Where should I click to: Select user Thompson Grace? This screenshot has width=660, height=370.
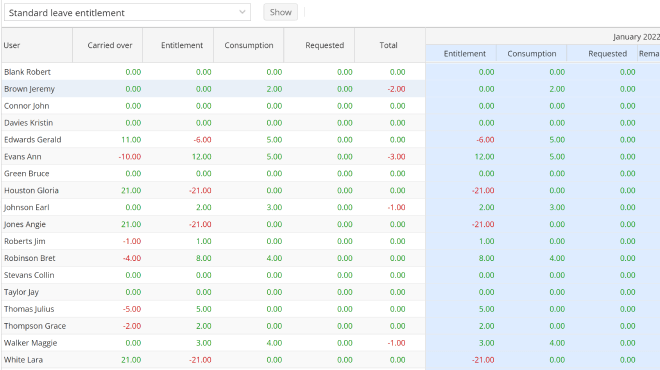click(35, 326)
